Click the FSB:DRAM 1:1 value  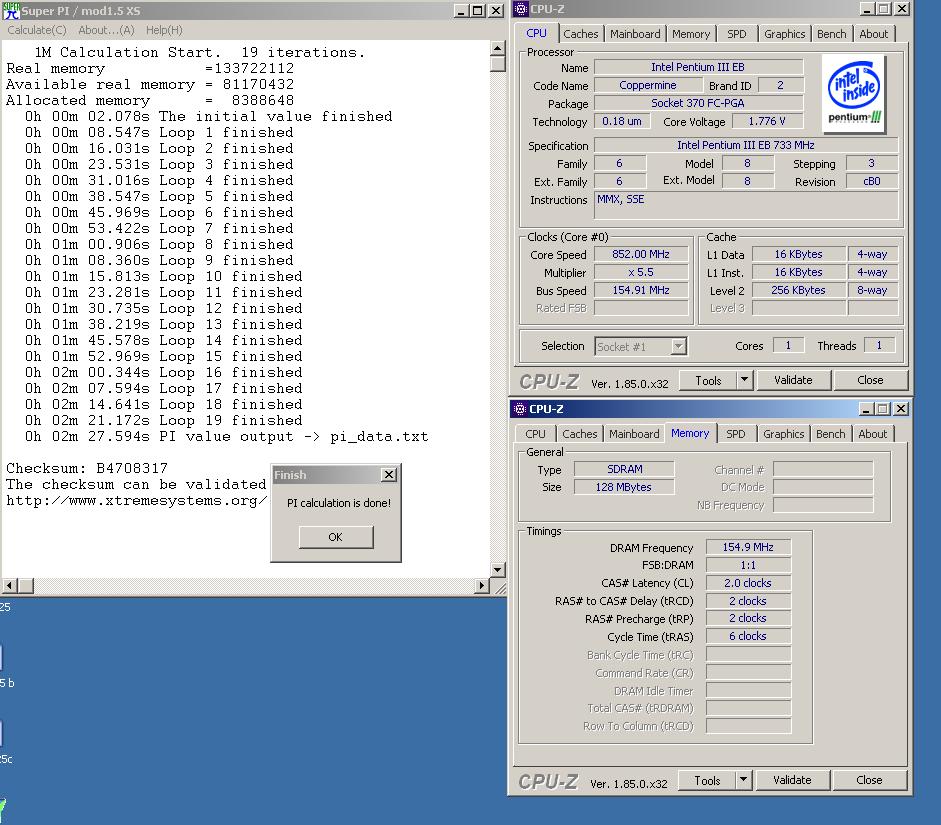[x=748, y=565]
